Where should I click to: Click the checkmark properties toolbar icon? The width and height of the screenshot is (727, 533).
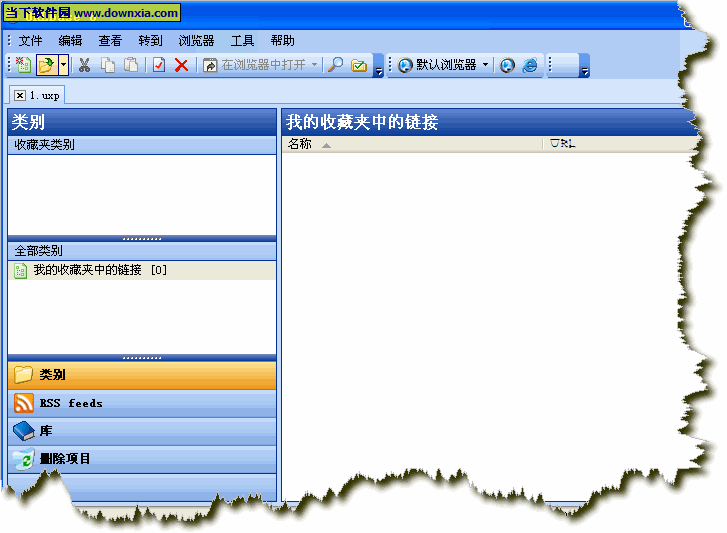(158, 65)
